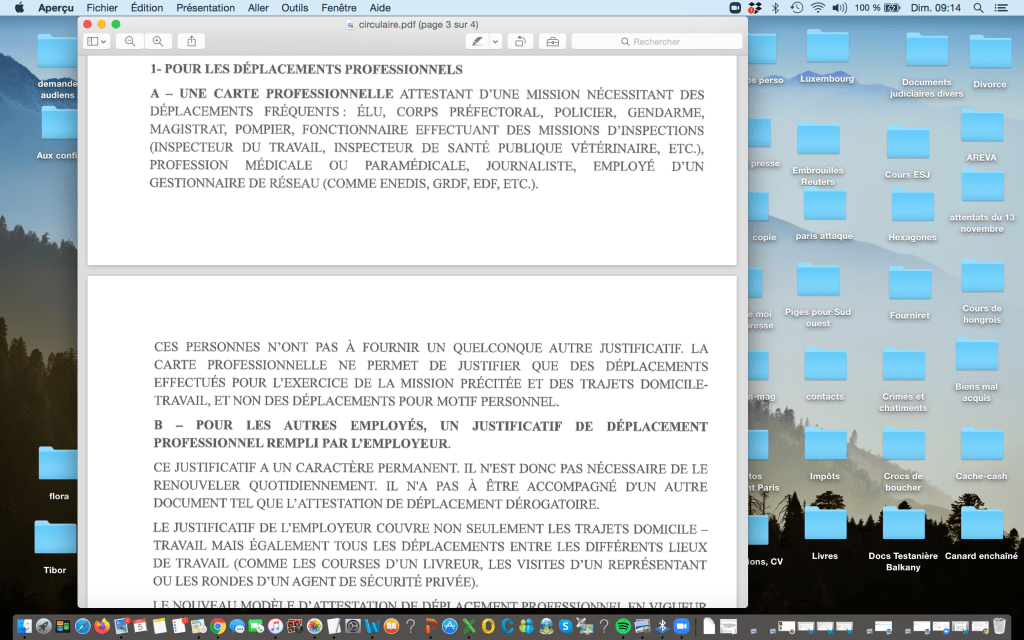The height and width of the screenshot is (640, 1024).
Task: Click the Wi-Fi status icon in menu bar
Action: point(817,8)
